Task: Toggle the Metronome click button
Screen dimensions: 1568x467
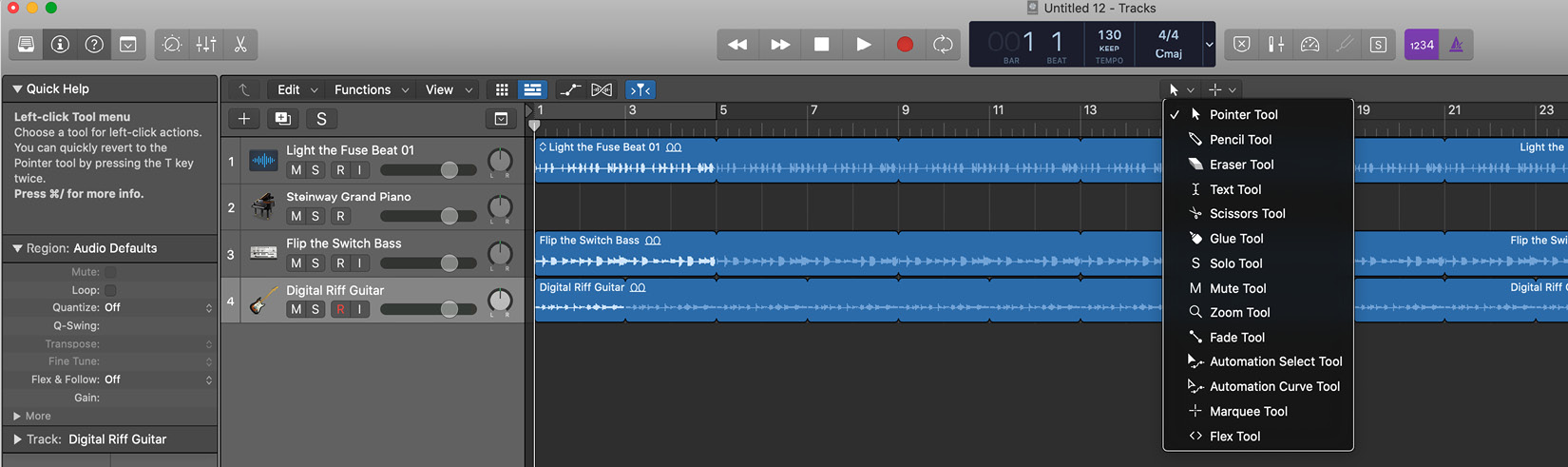Action: (1456, 45)
